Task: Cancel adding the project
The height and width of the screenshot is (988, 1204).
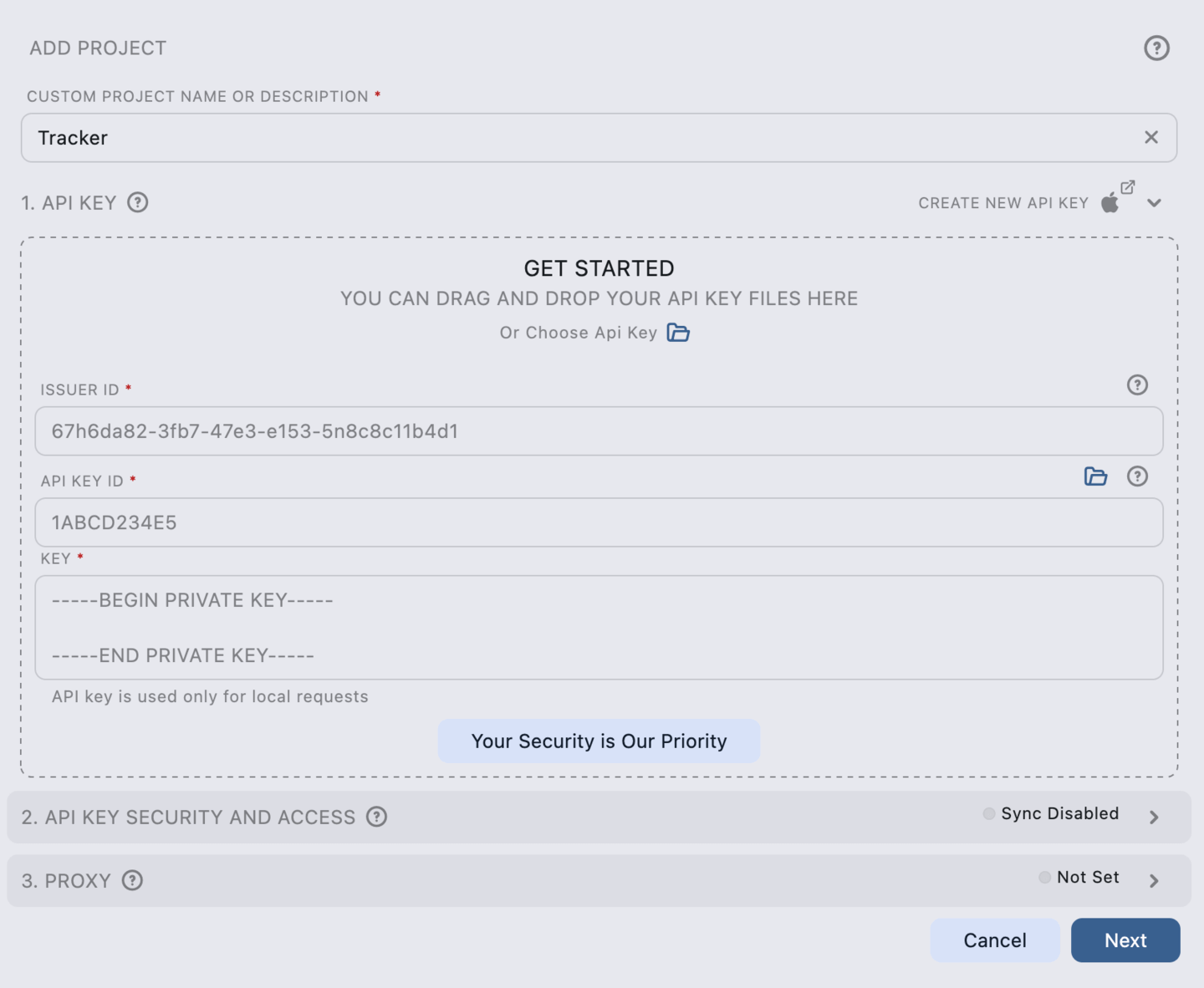Action: tap(995, 940)
